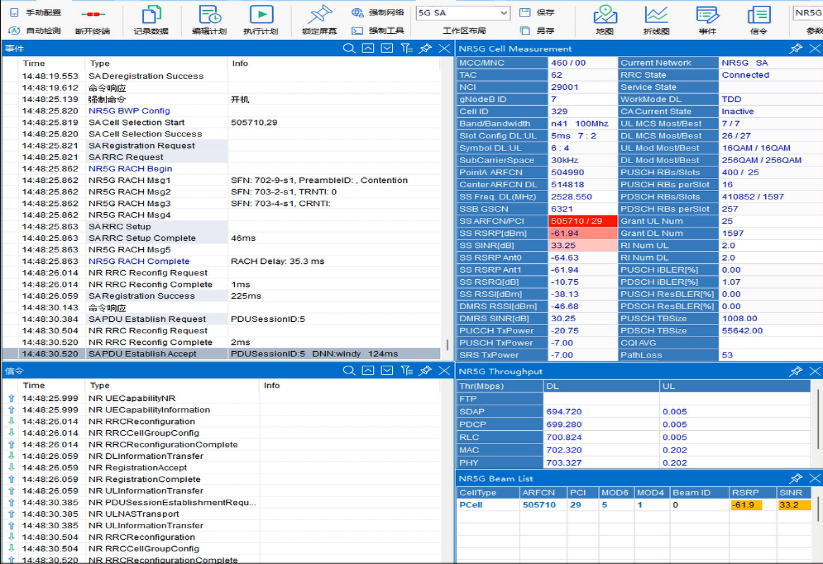823x564 pixels.
Task: Click the 记录数据 record data icon
Action: 150,15
